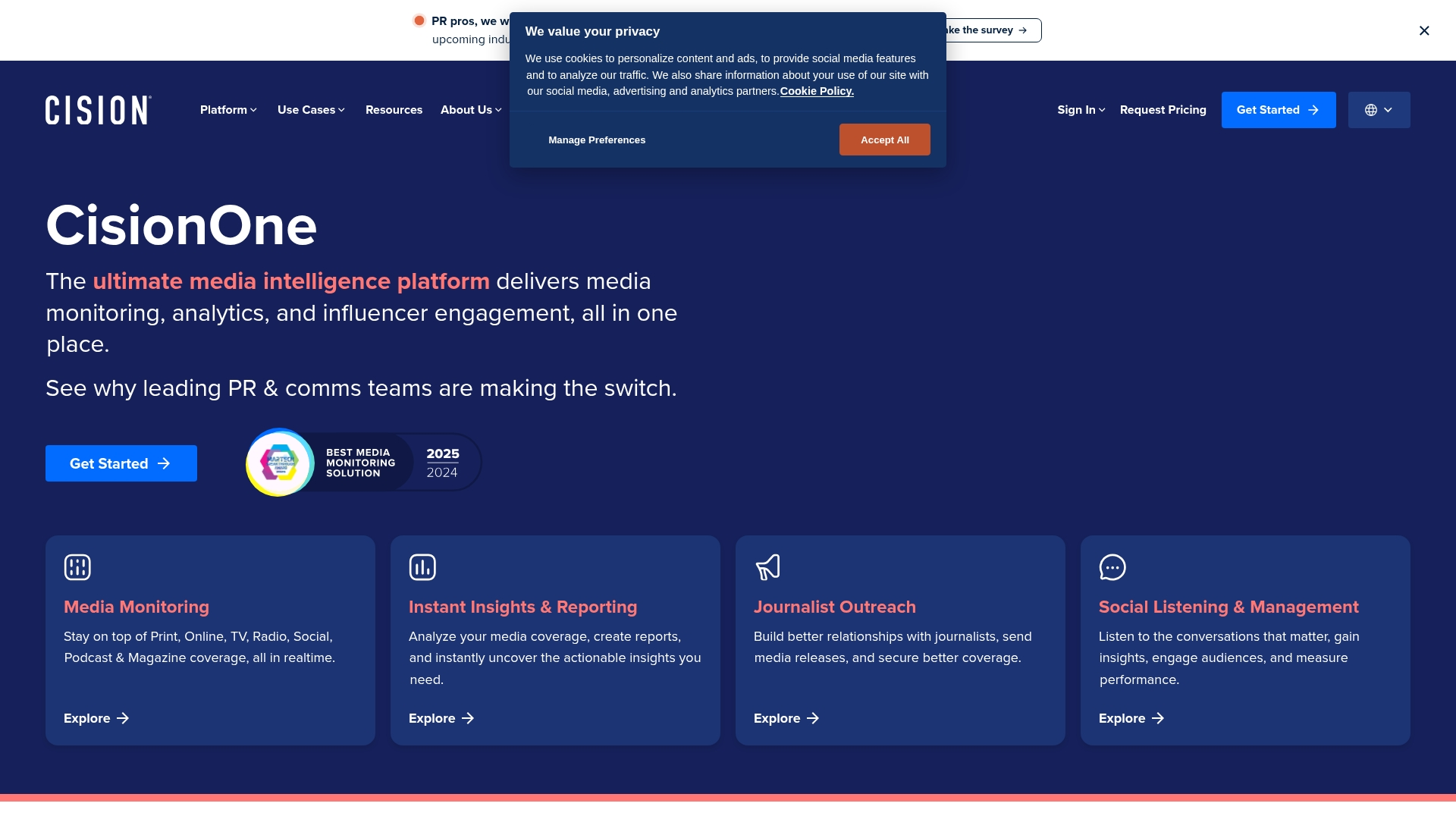Open the globe language selector
Viewport: 1456px width, 819px height.
1379,110
